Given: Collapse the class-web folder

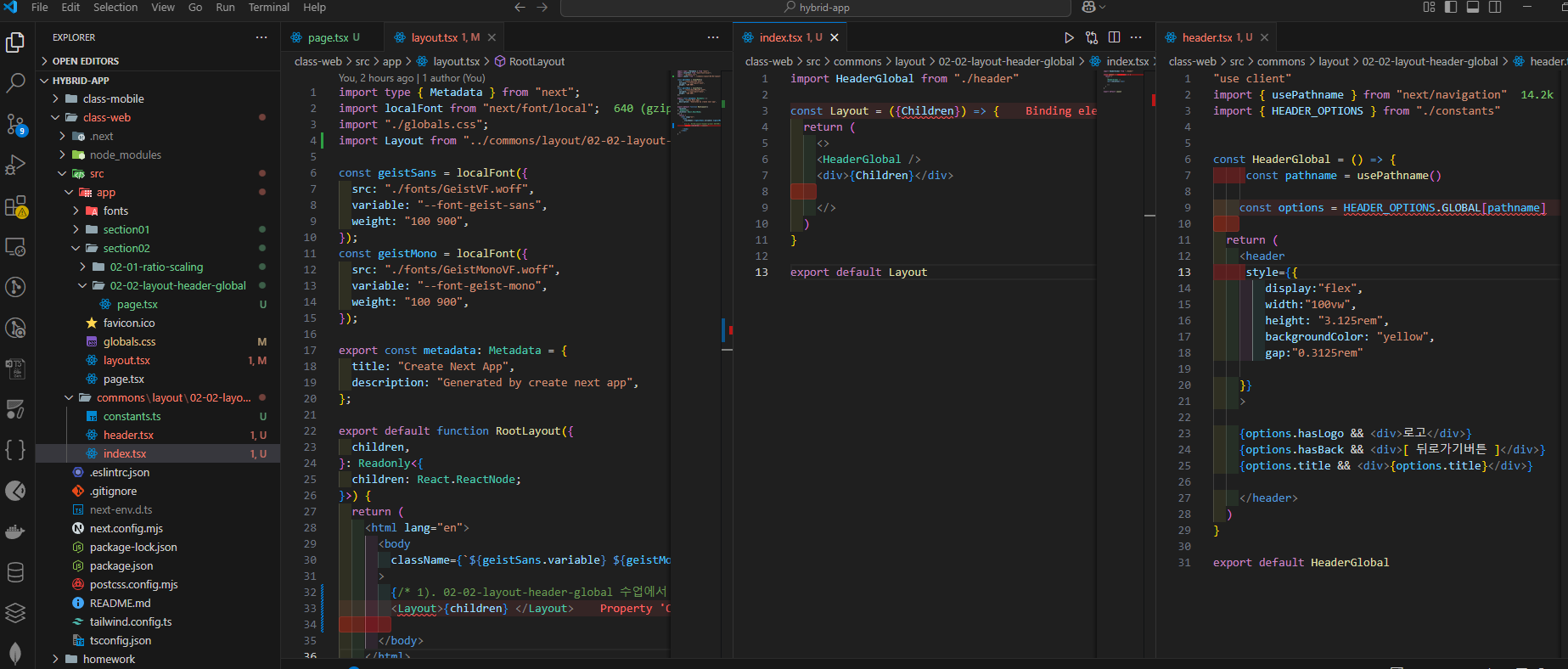Looking at the screenshot, I should pos(158,118).
